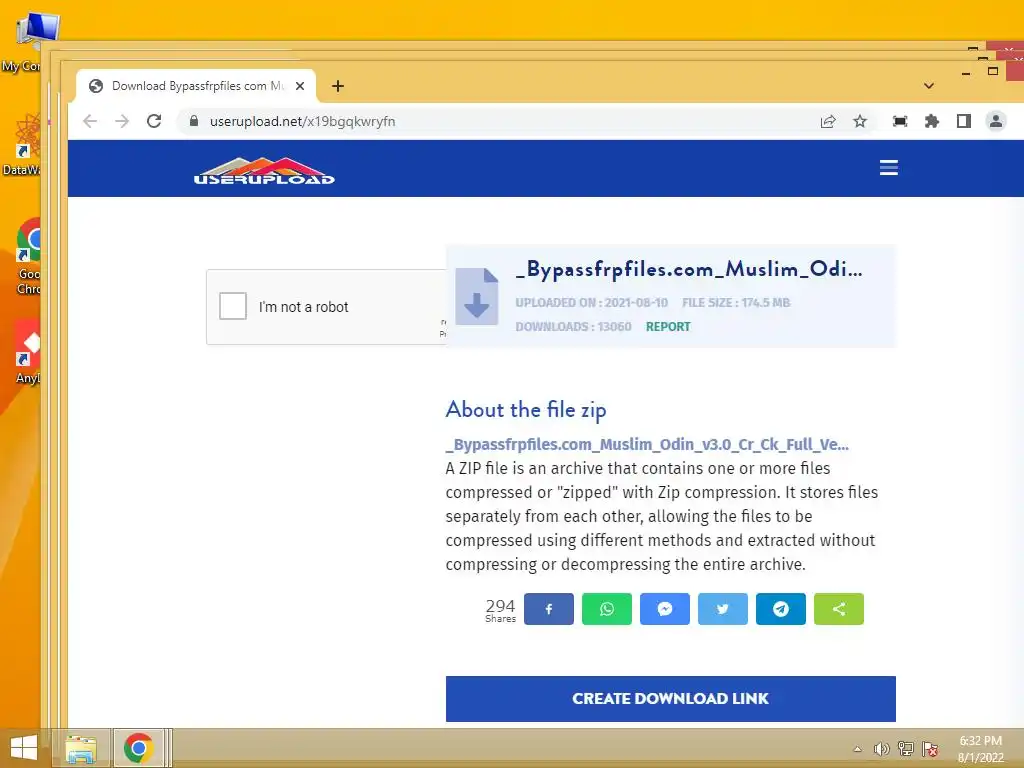Image resolution: width=1024 pixels, height=768 pixels.
Task: Click the share page icon in address bar
Action: (x=828, y=121)
